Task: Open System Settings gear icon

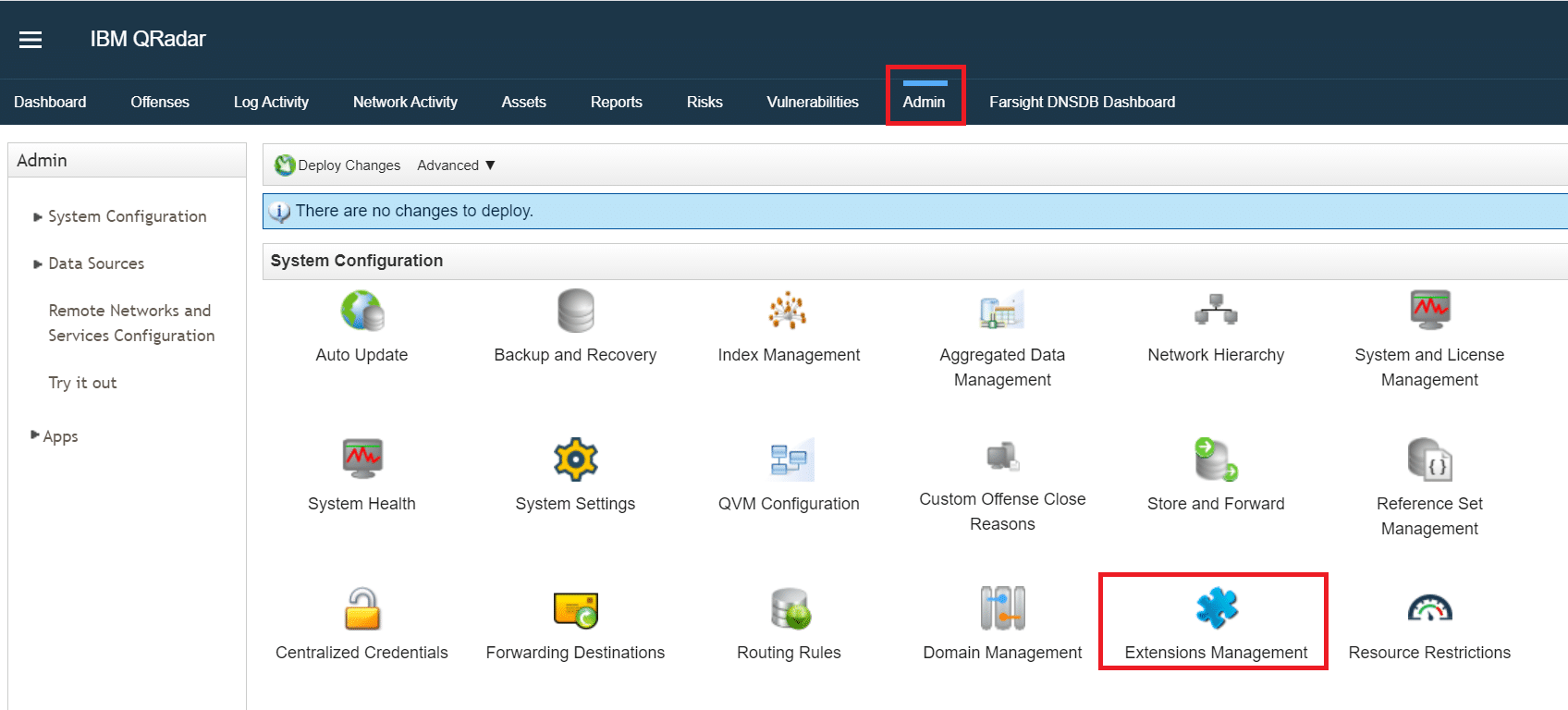Action: [576, 459]
